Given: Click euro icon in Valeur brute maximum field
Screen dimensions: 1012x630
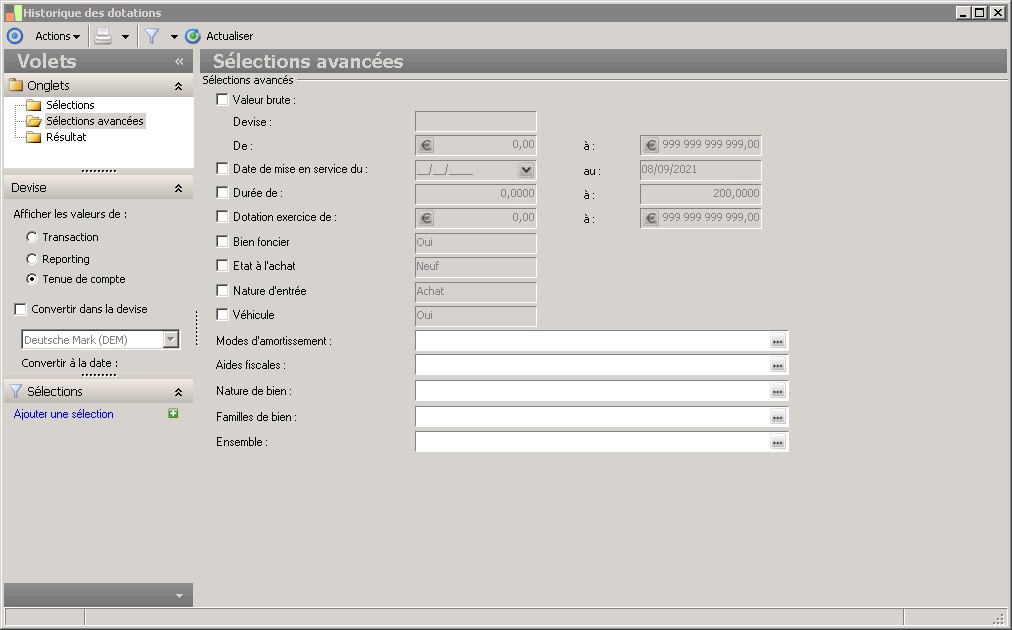Looking at the screenshot, I should coord(651,145).
